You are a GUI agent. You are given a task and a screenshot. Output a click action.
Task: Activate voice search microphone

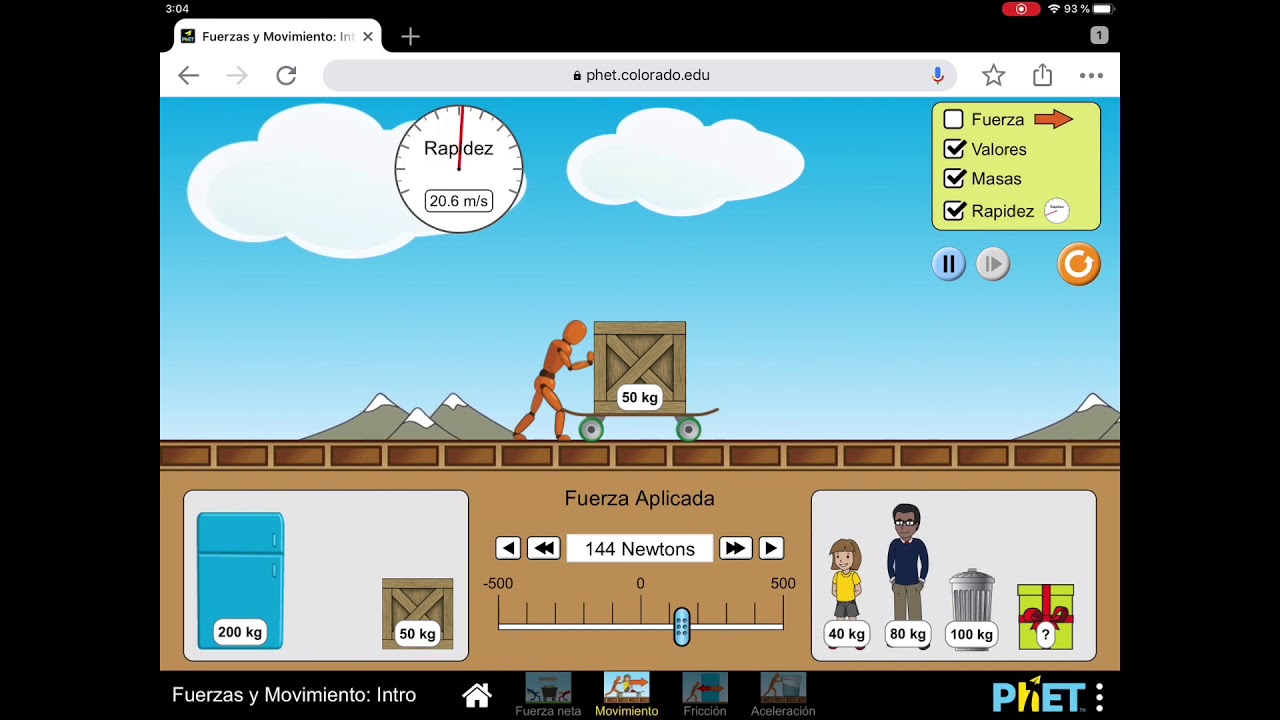click(x=937, y=75)
